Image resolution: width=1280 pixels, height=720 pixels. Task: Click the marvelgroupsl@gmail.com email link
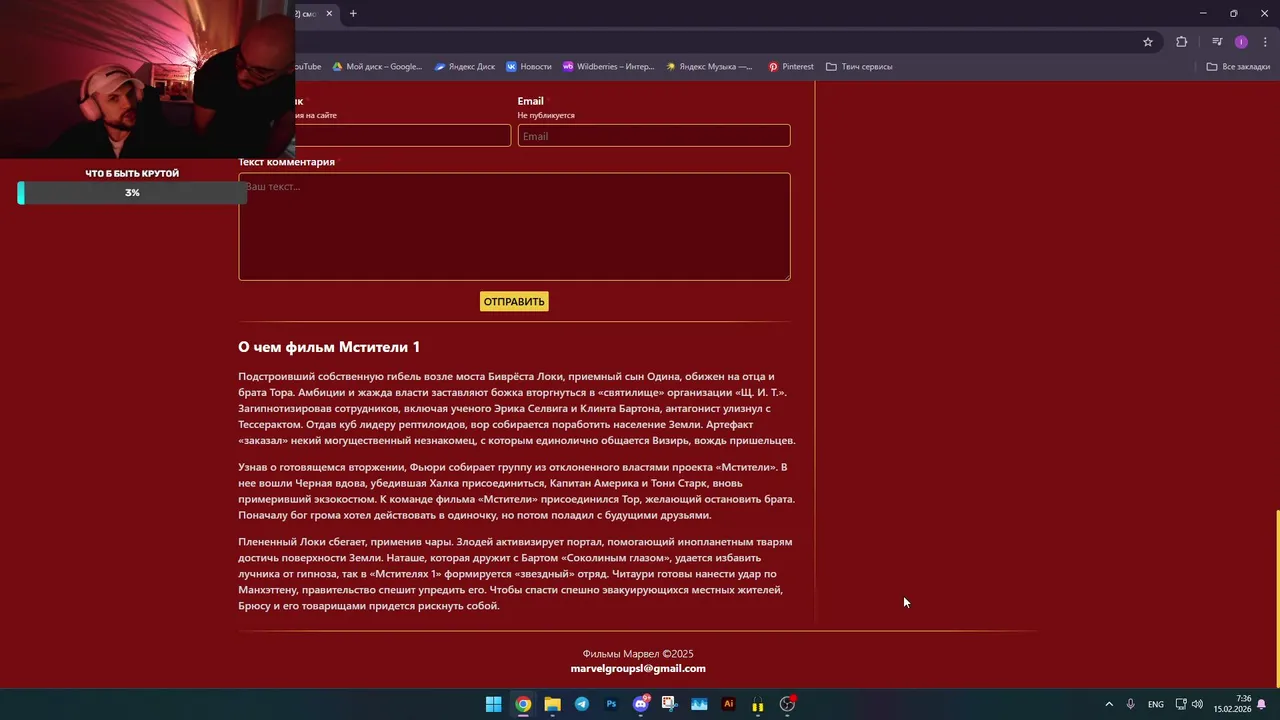click(x=638, y=669)
